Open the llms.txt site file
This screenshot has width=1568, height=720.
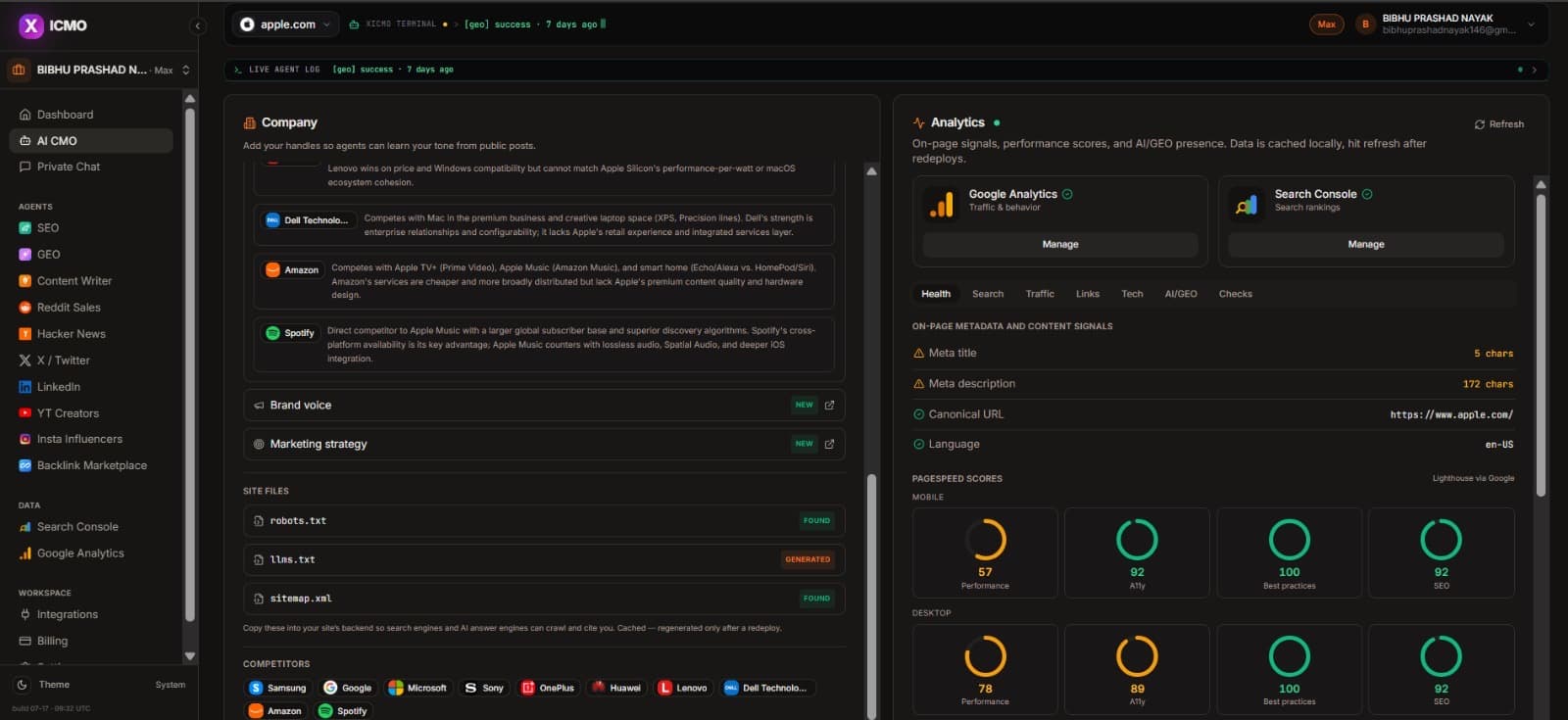tap(544, 560)
